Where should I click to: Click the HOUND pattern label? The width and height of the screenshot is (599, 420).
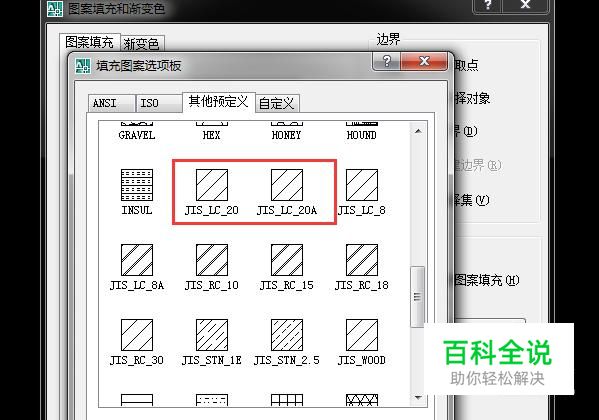(361, 135)
